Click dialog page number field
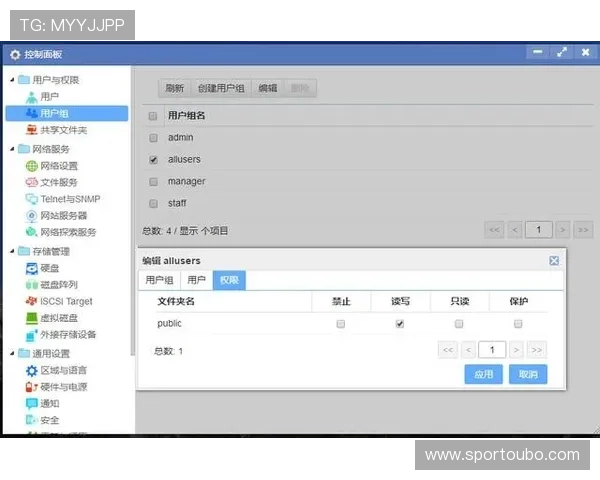This screenshot has height=480, width=600. tap(492, 350)
